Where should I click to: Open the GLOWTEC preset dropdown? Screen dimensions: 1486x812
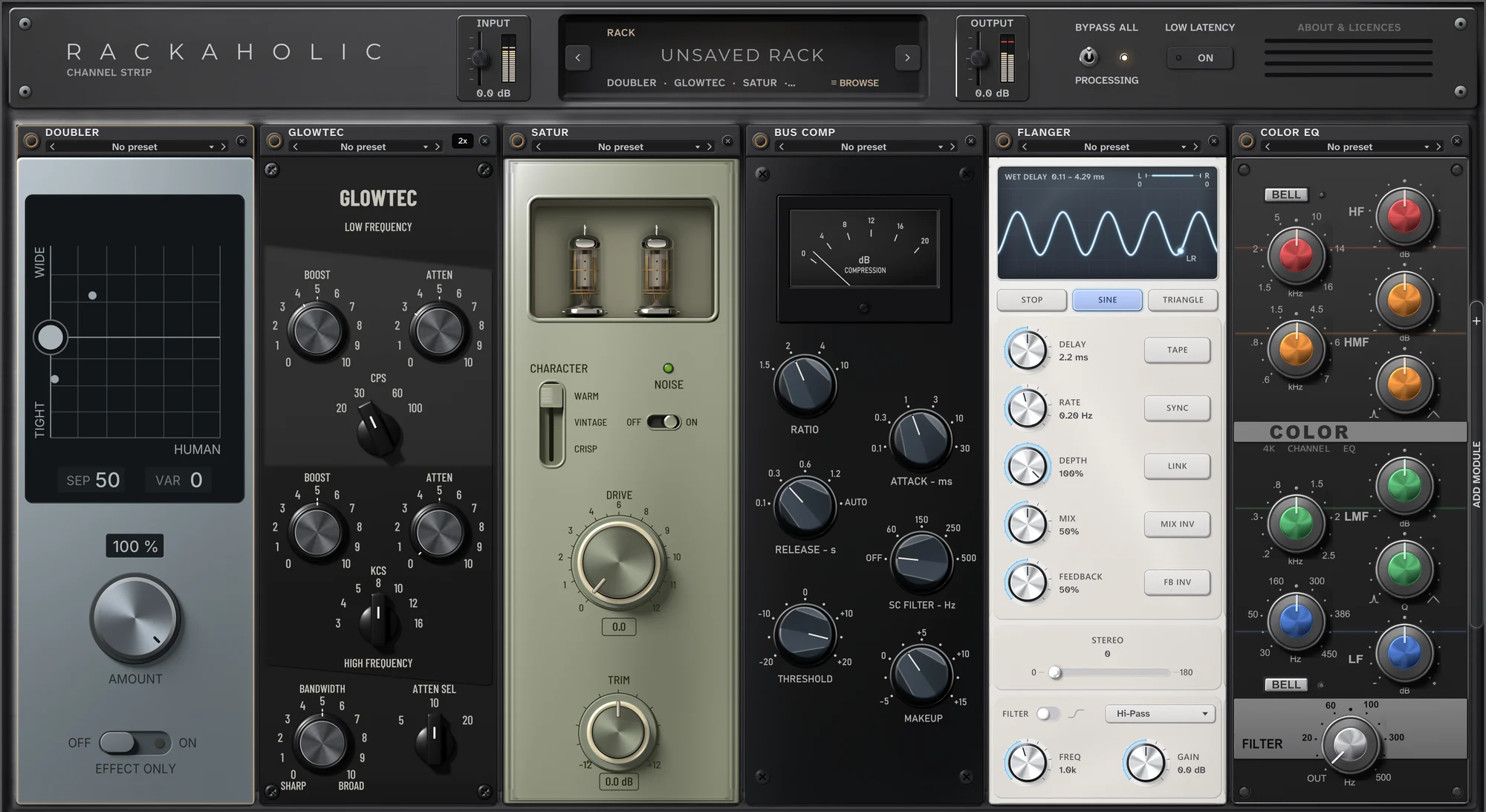pos(363,147)
